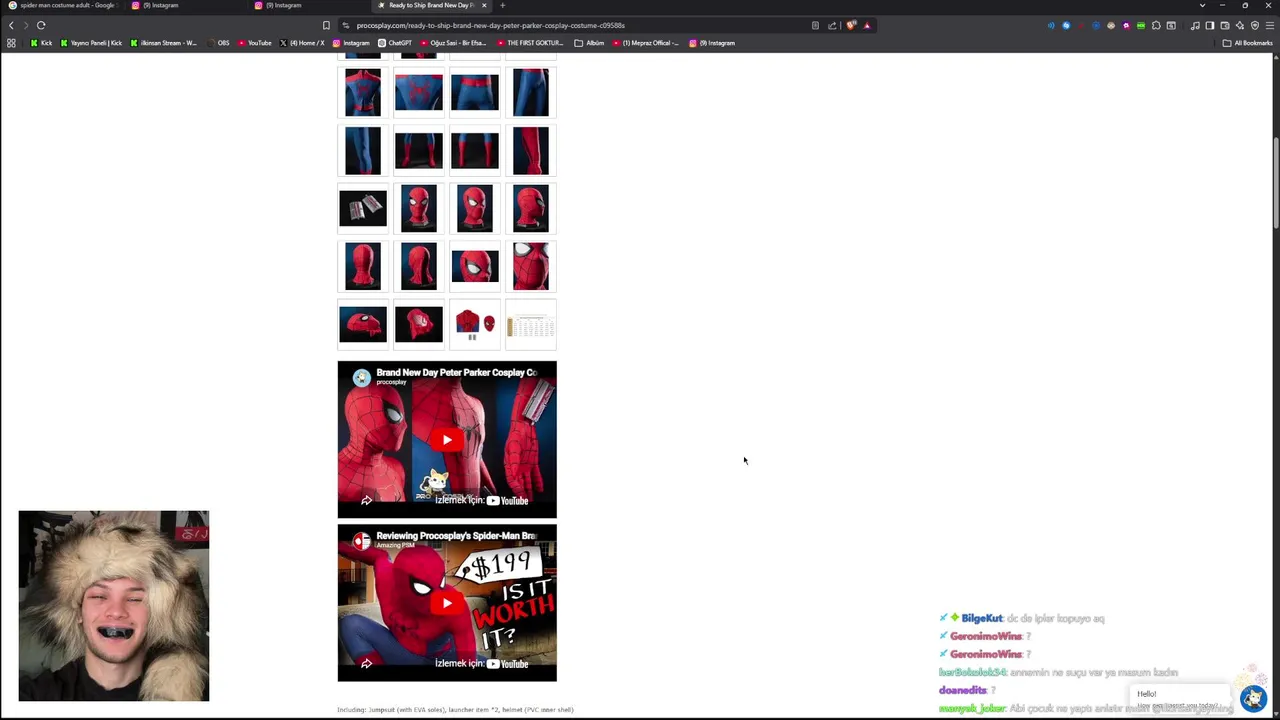Share the Reviewing Procosplay's Spider-Man video

tap(366, 663)
